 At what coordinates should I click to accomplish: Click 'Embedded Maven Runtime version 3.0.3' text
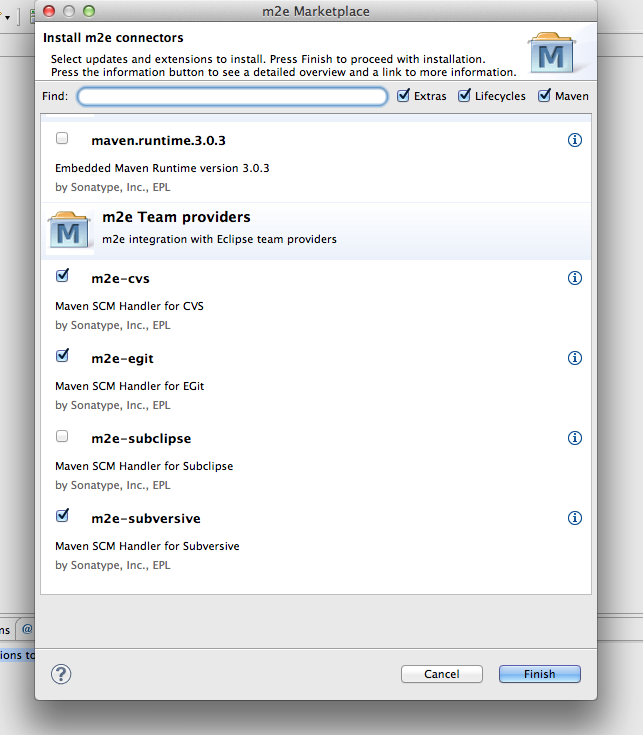[162, 168]
